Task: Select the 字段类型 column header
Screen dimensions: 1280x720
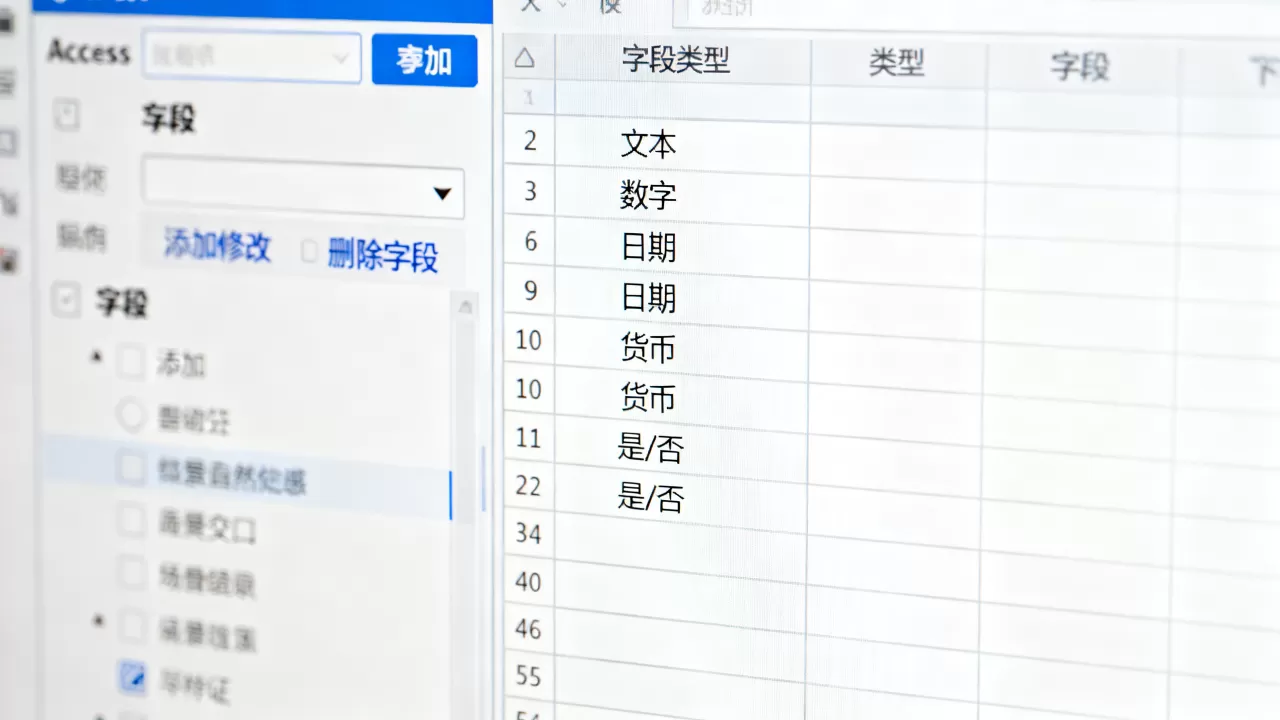Action: click(x=682, y=60)
